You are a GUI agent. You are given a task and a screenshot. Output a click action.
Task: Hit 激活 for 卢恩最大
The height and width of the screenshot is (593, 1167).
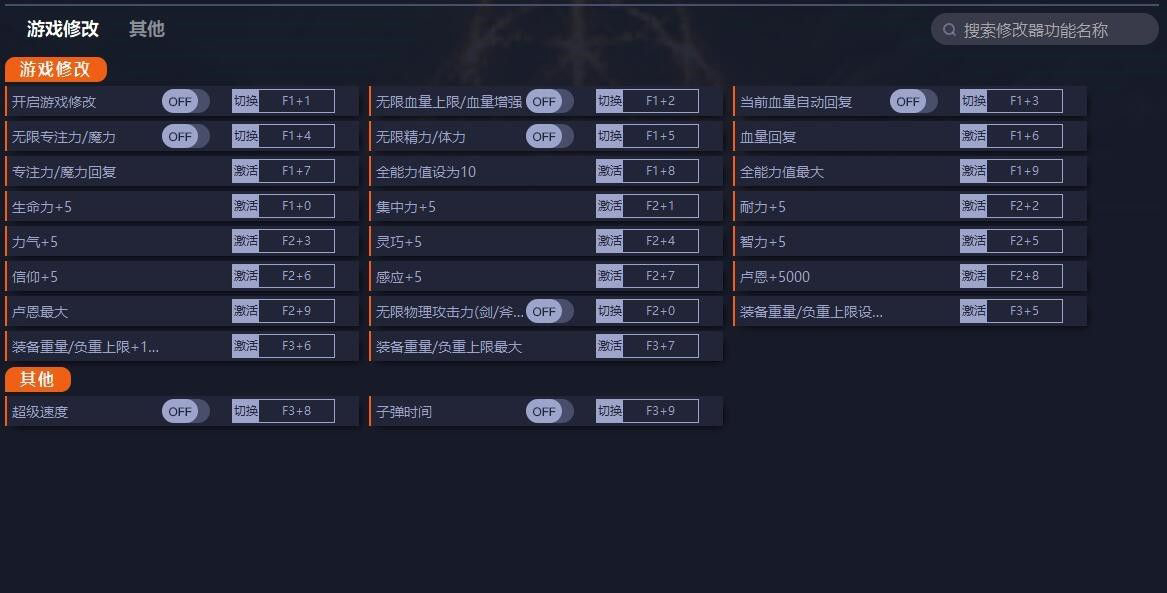click(x=245, y=311)
